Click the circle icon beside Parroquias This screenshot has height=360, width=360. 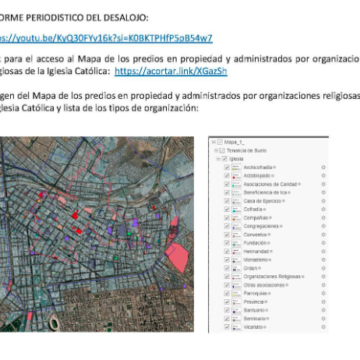(x=323, y=293)
